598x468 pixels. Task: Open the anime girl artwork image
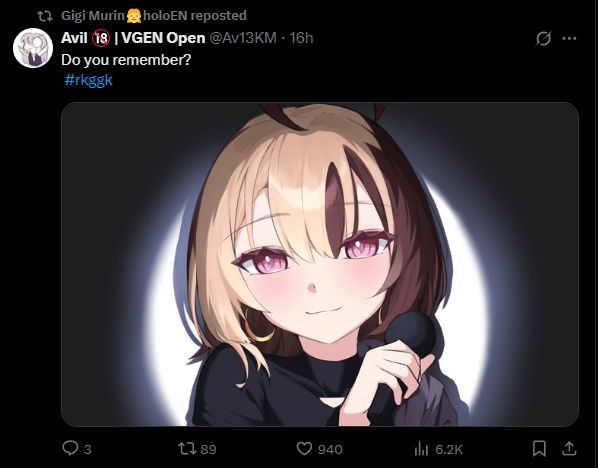(x=320, y=264)
